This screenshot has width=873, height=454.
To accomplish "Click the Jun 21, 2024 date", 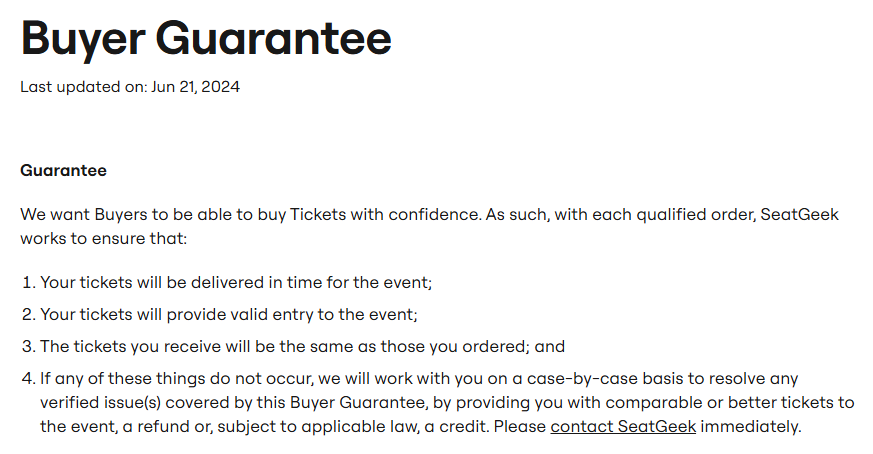I will coord(195,87).
